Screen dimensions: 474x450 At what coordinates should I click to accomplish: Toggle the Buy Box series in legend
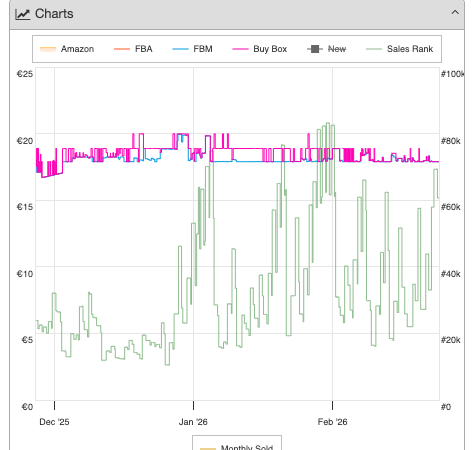260,49
